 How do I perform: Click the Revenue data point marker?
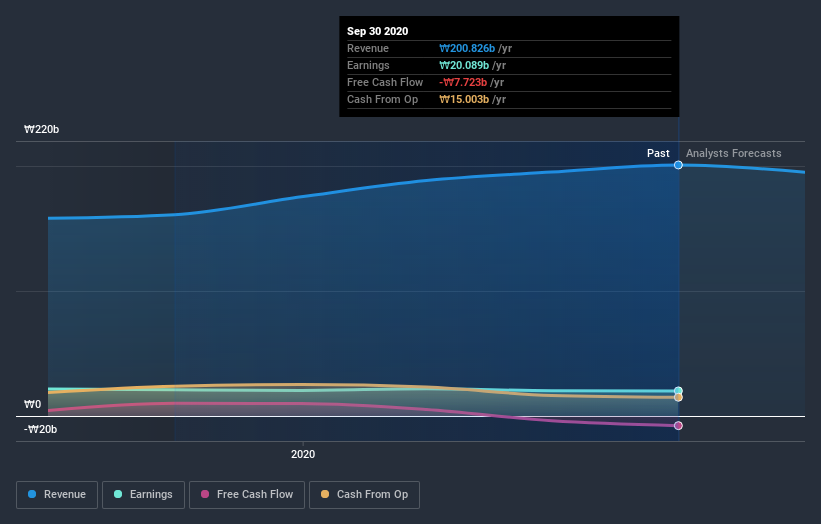pyautogui.click(x=678, y=165)
